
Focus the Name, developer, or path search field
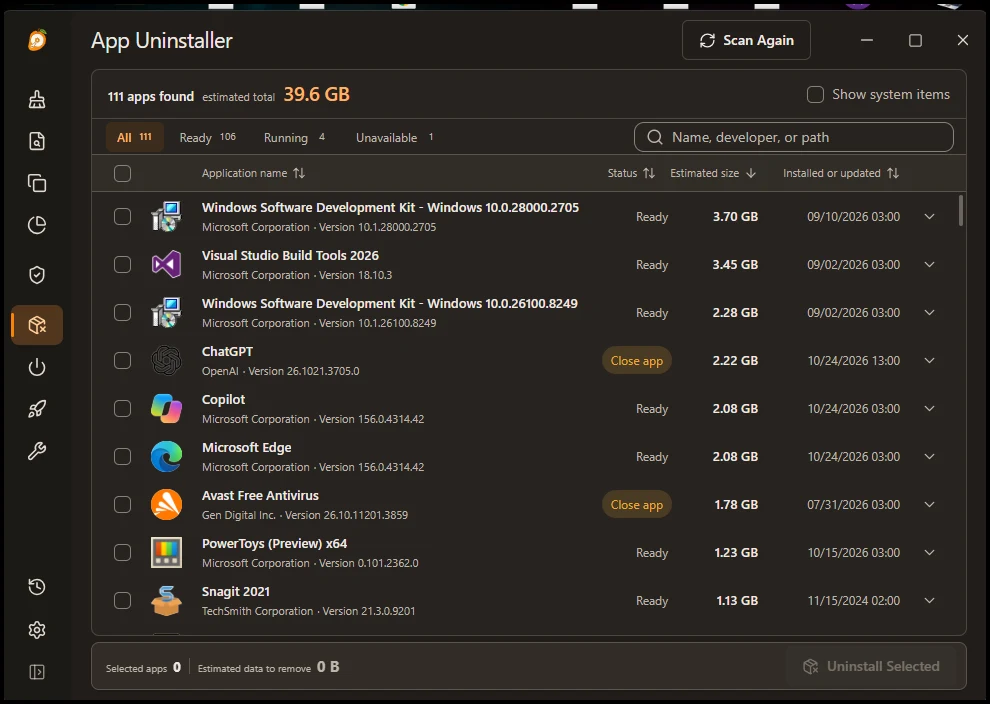pyautogui.click(x=794, y=137)
